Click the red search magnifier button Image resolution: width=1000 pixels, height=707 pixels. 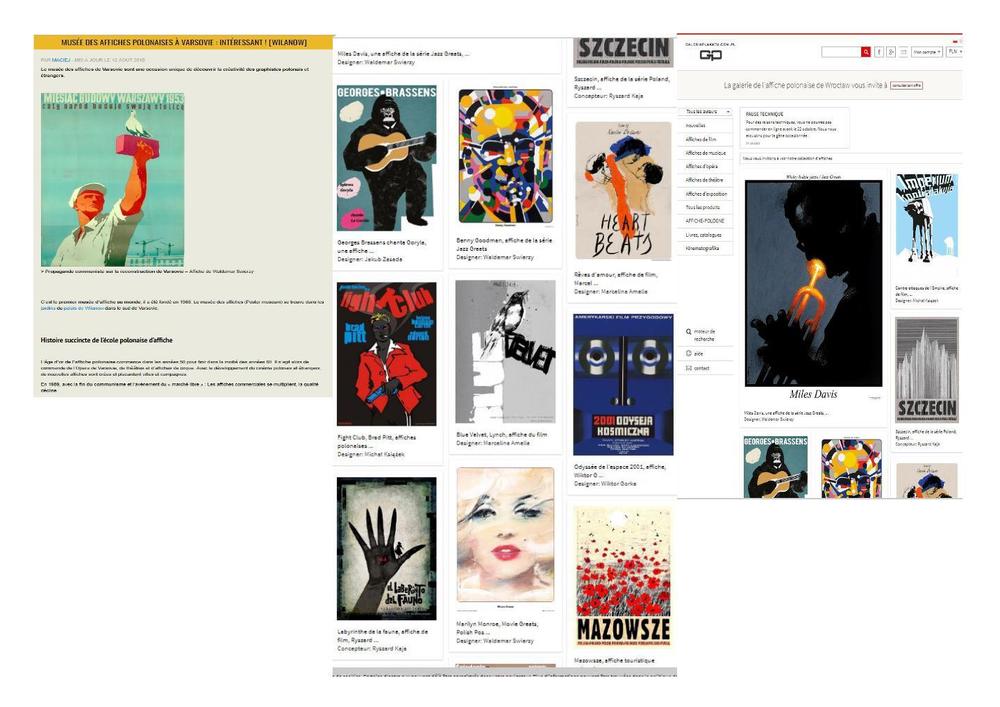pyautogui.click(x=865, y=52)
